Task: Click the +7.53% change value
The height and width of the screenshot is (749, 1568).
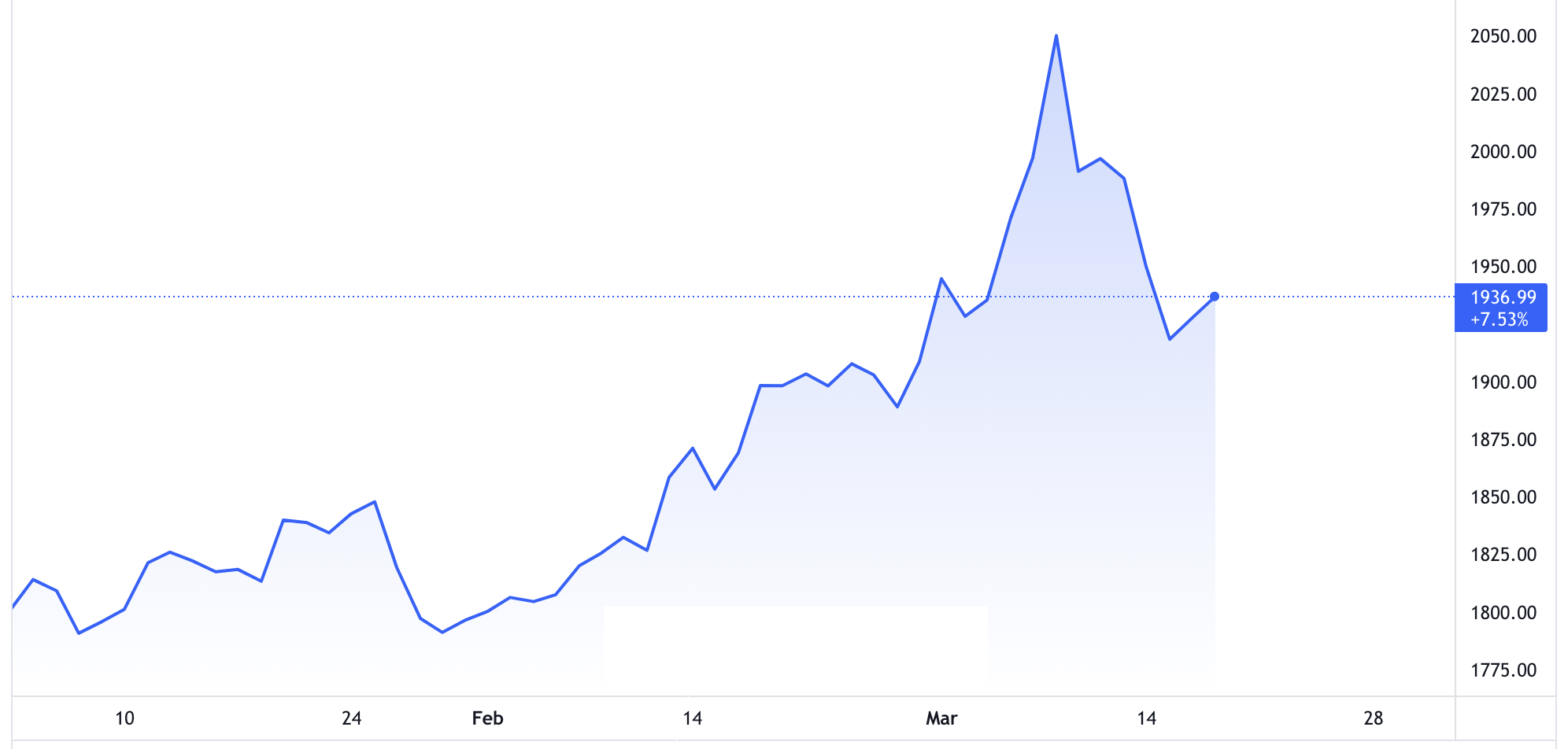Action: pyautogui.click(x=1499, y=319)
